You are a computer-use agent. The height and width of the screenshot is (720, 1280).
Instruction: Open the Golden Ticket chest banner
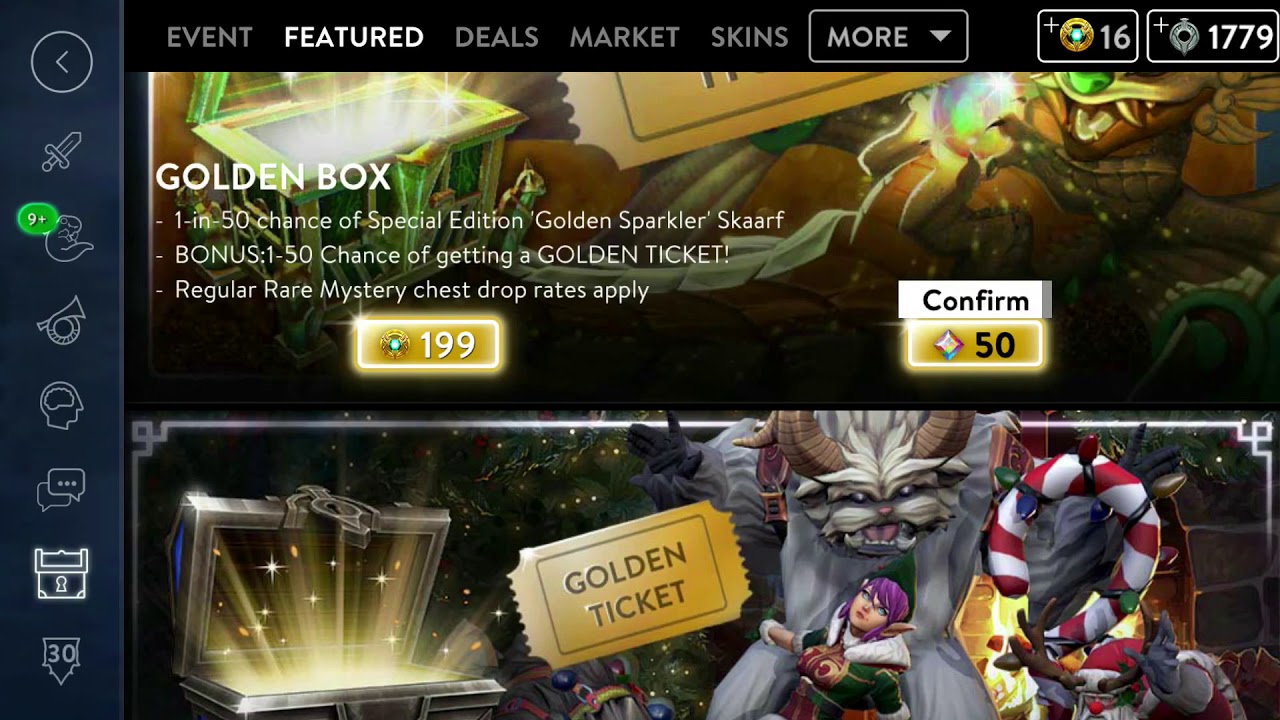tap(700, 565)
